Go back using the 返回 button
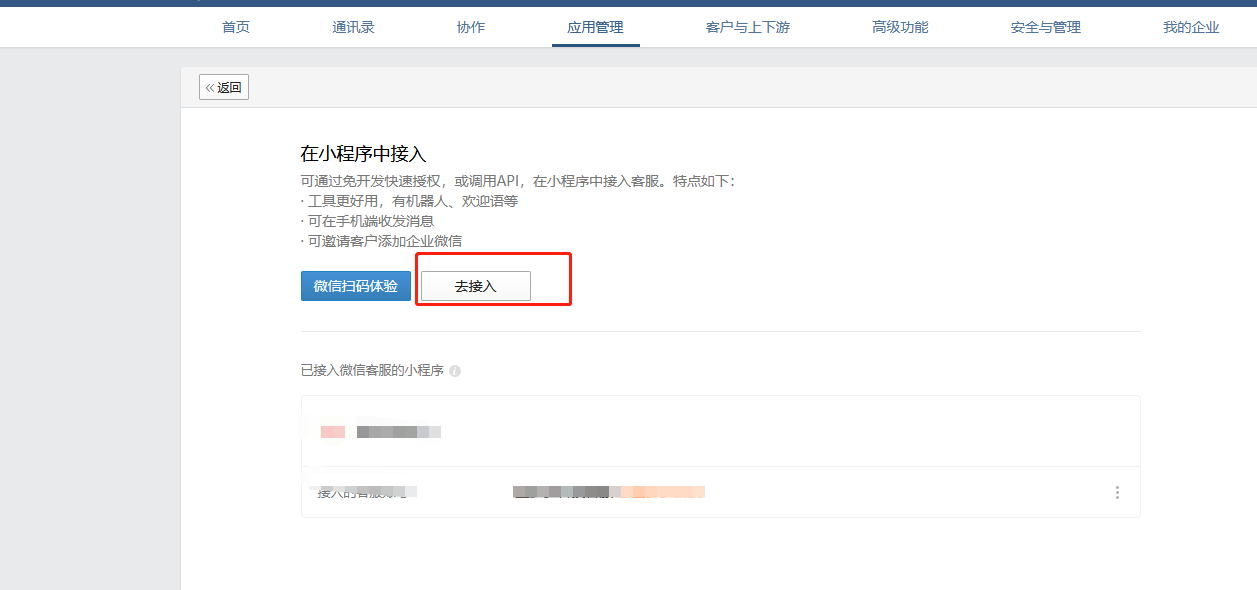Screen dimensions: 1257x590 (x=224, y=87)
